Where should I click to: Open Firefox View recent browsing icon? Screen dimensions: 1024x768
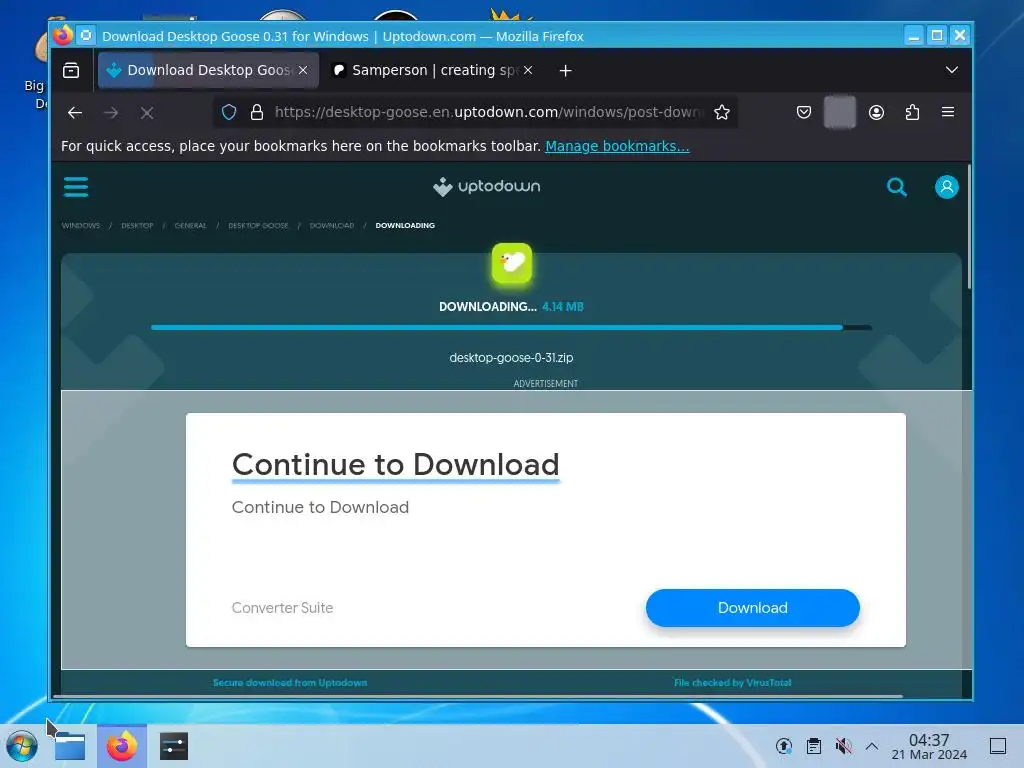click(71, 71)
